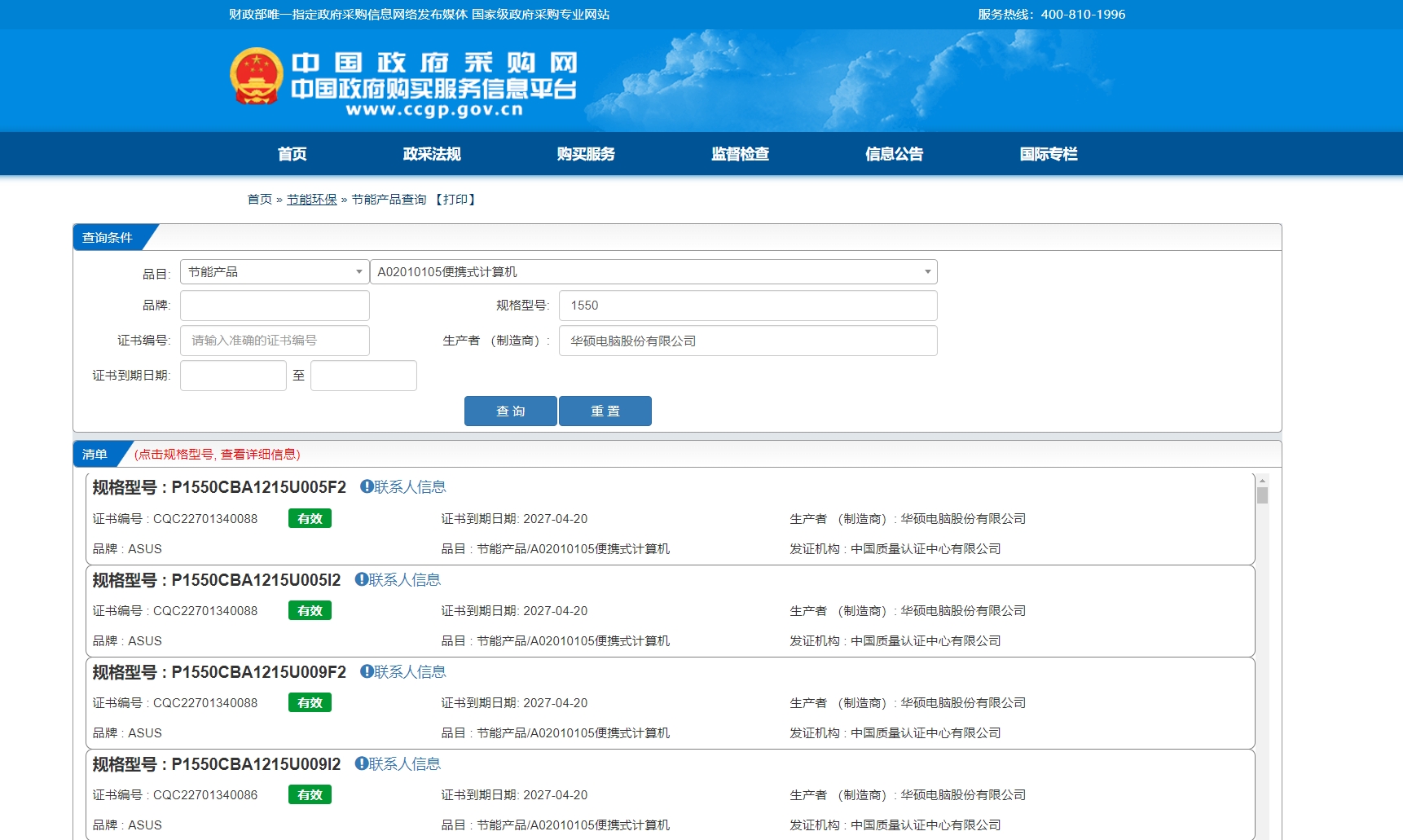Screen dimensions: 1403x840
Task: Click the national emblem logo
Action: tap(257, 76)
